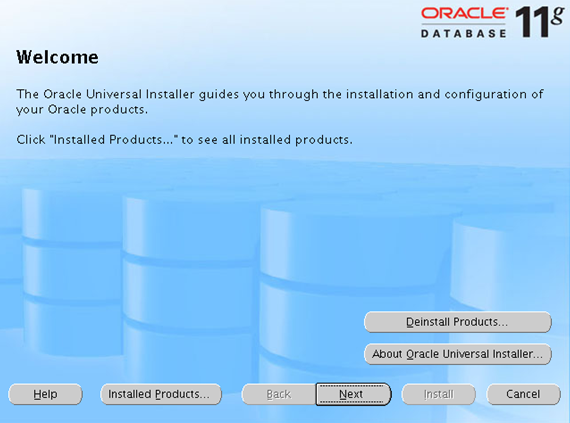This screenshot has height=423, width=570.
Task: Click the paragraph describing Oracle Universal Installer
Action: coord(280,102)
